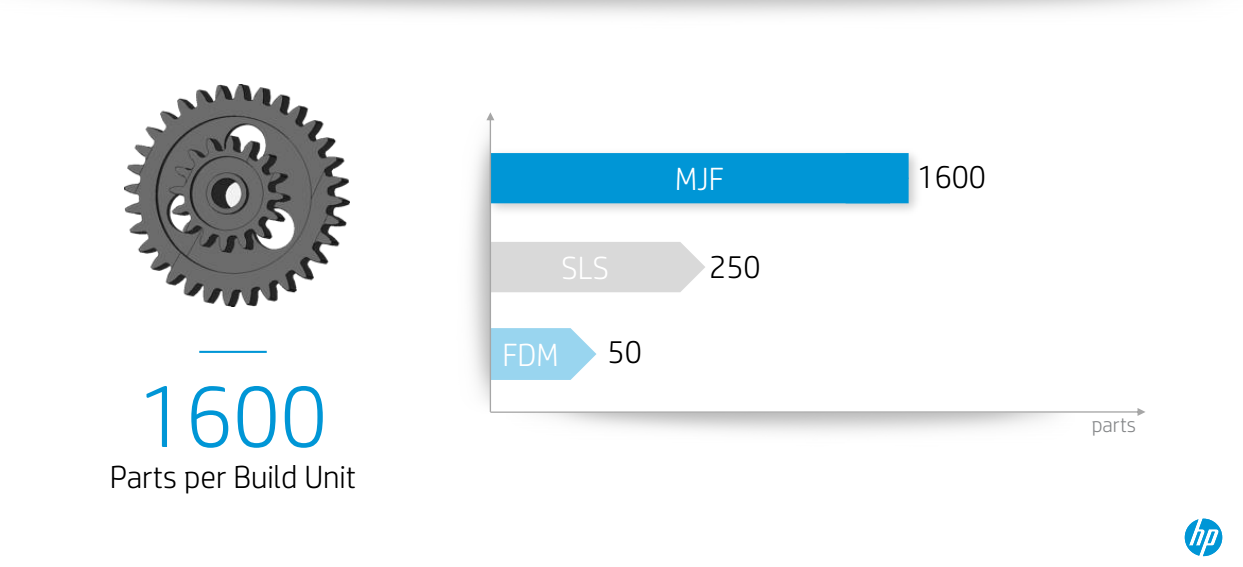Click the large blue 1600 headline number
Screen dimensions: 1243x567
(x=233, y=416)
